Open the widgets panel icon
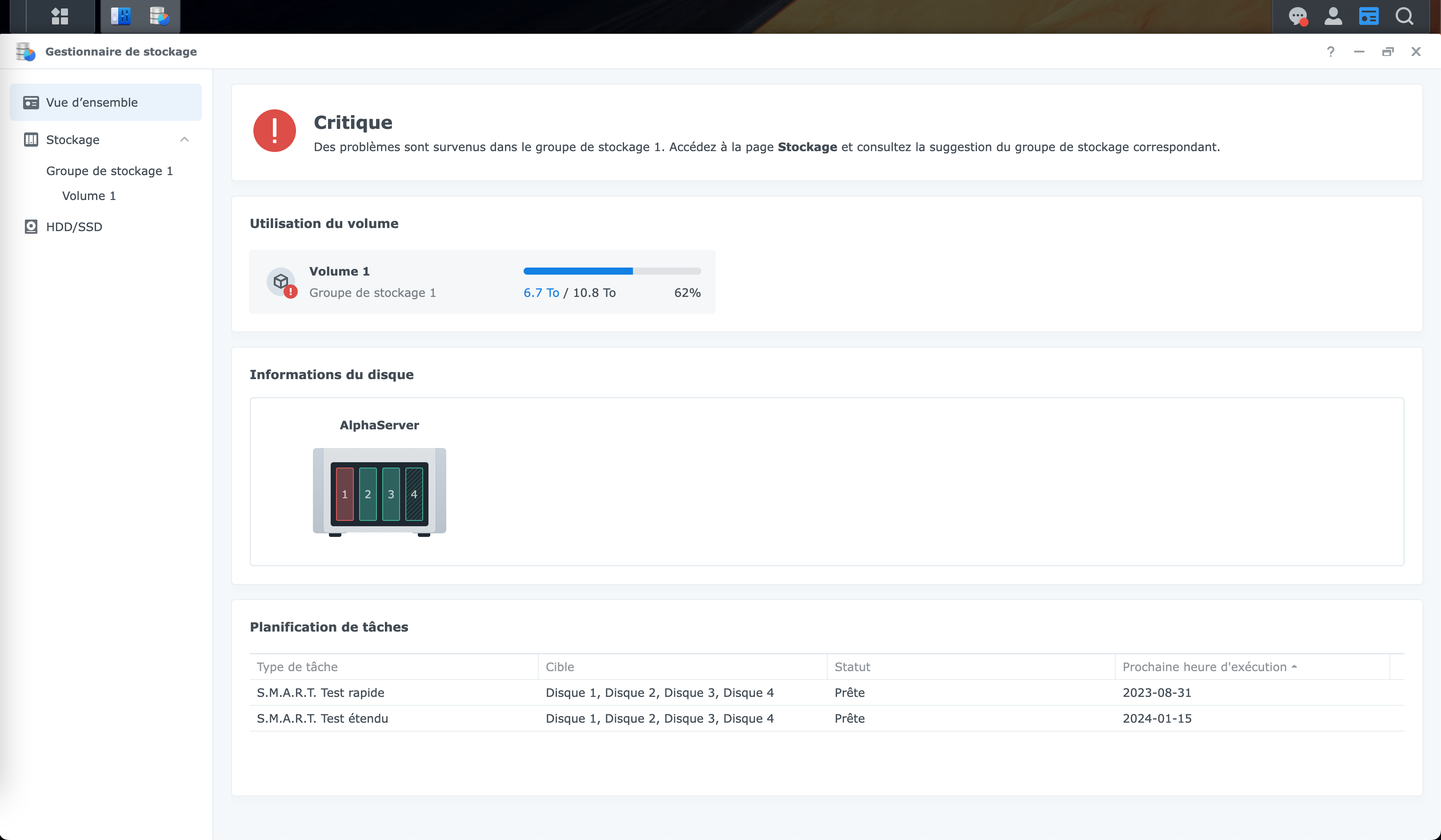Screen dimensions: 1441x840 tap(1369, 16)
